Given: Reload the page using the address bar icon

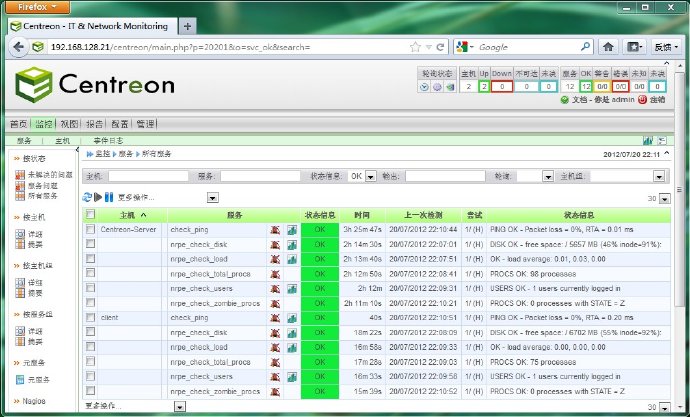Looking at the screenshot, I should pyautogui.click(x=440, y=47).
